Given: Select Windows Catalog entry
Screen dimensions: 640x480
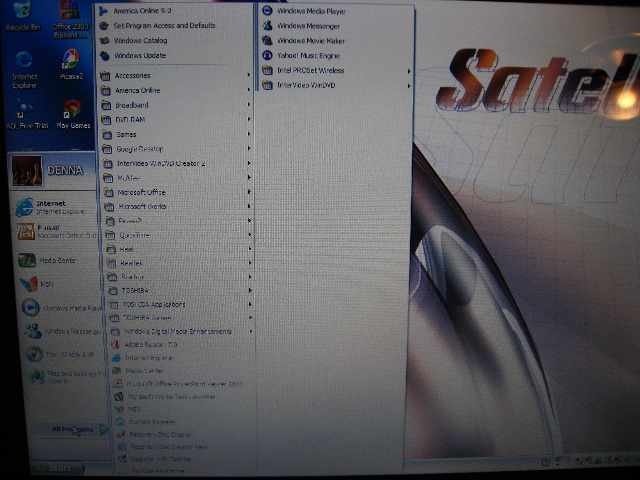Looking at the screenshot, I should click(x=140, y=40).
